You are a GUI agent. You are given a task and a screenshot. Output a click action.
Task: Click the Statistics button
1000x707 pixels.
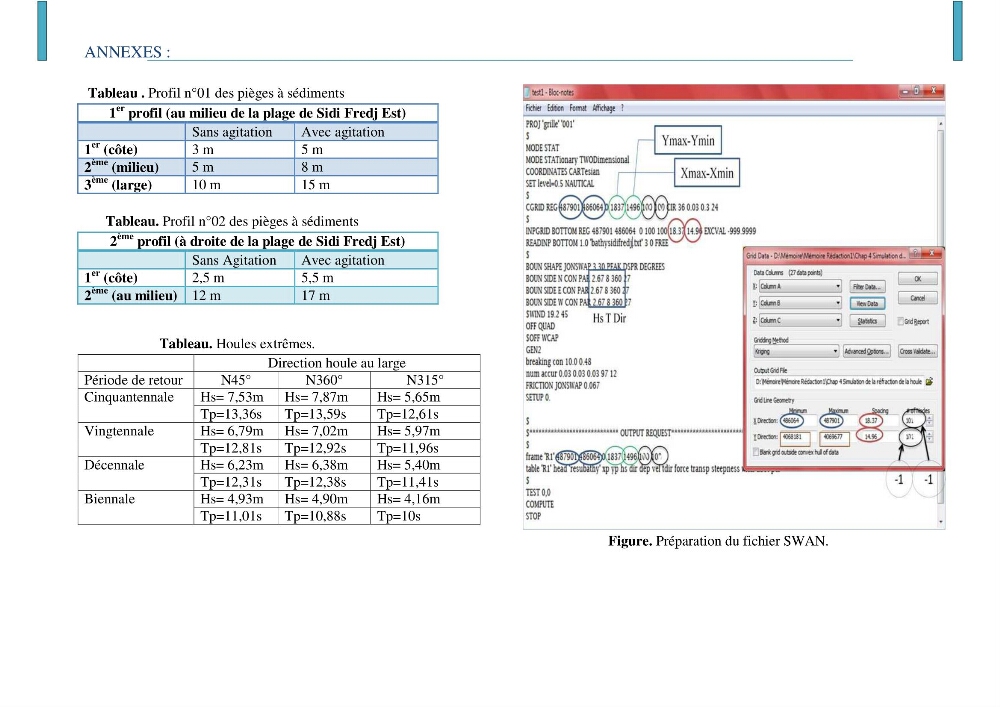point(867,321)
